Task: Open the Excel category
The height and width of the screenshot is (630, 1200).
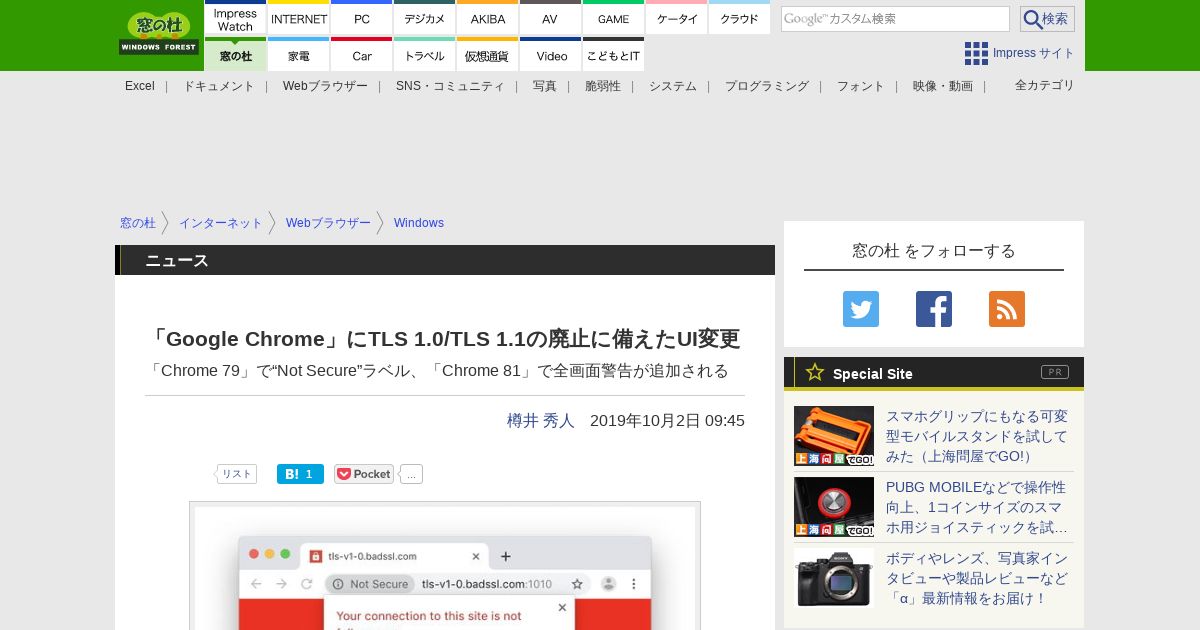Action: tap(140, 86)
